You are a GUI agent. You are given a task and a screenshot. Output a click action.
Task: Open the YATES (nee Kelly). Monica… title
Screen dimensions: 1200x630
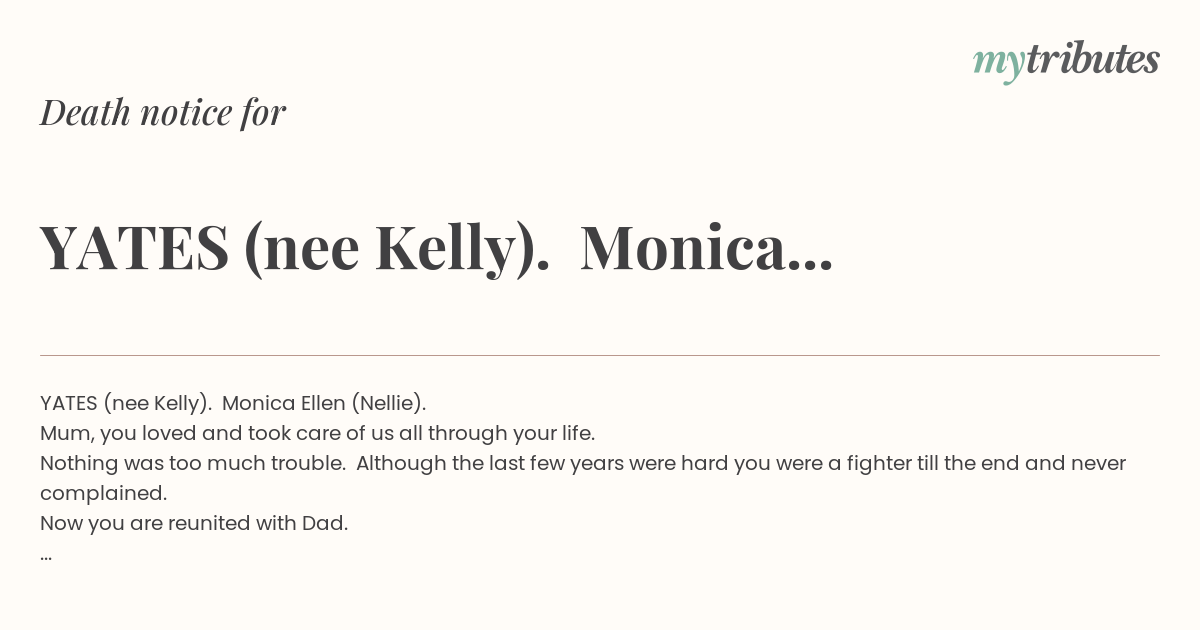[436, 249]
